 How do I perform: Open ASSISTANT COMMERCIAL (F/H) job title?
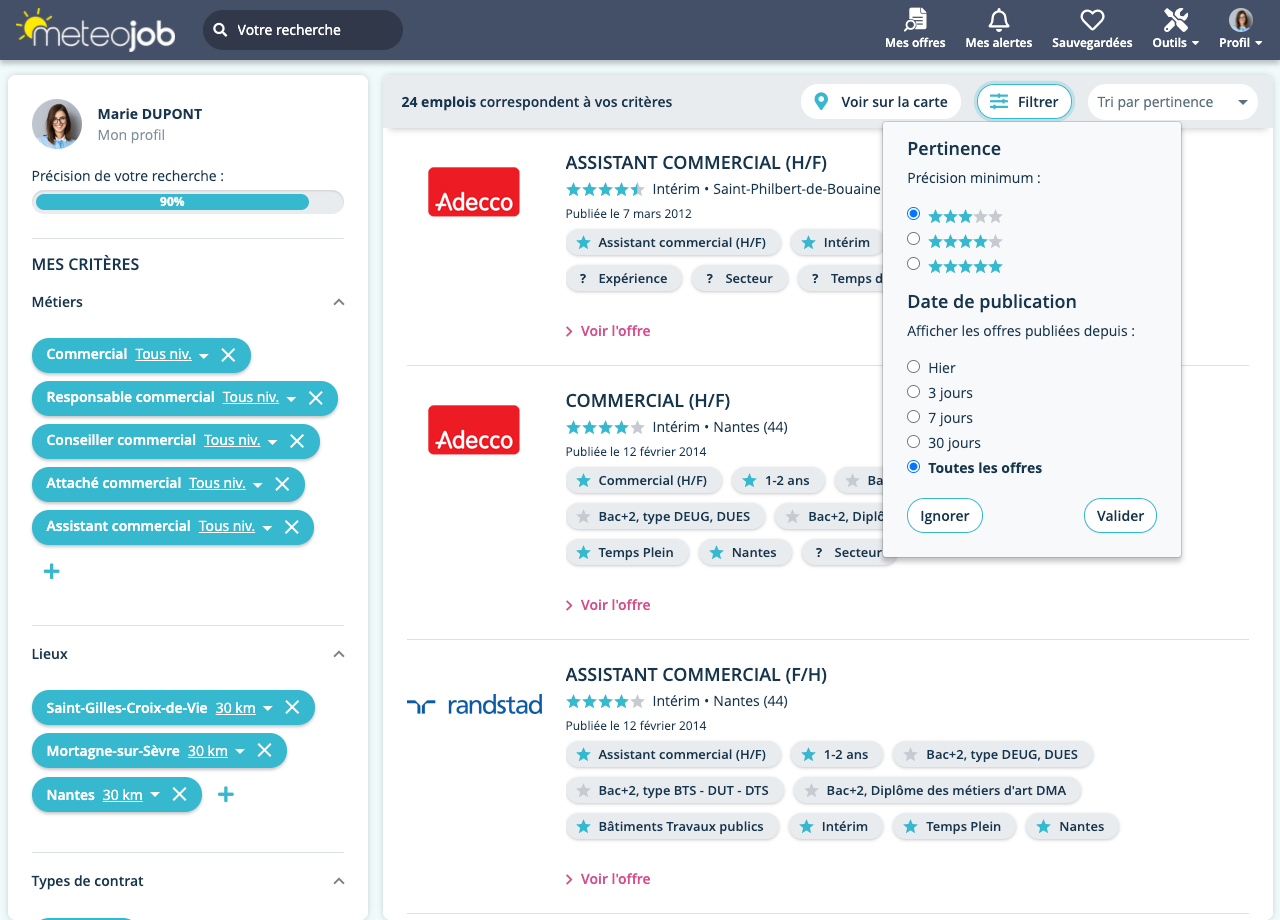pos(696,675)
